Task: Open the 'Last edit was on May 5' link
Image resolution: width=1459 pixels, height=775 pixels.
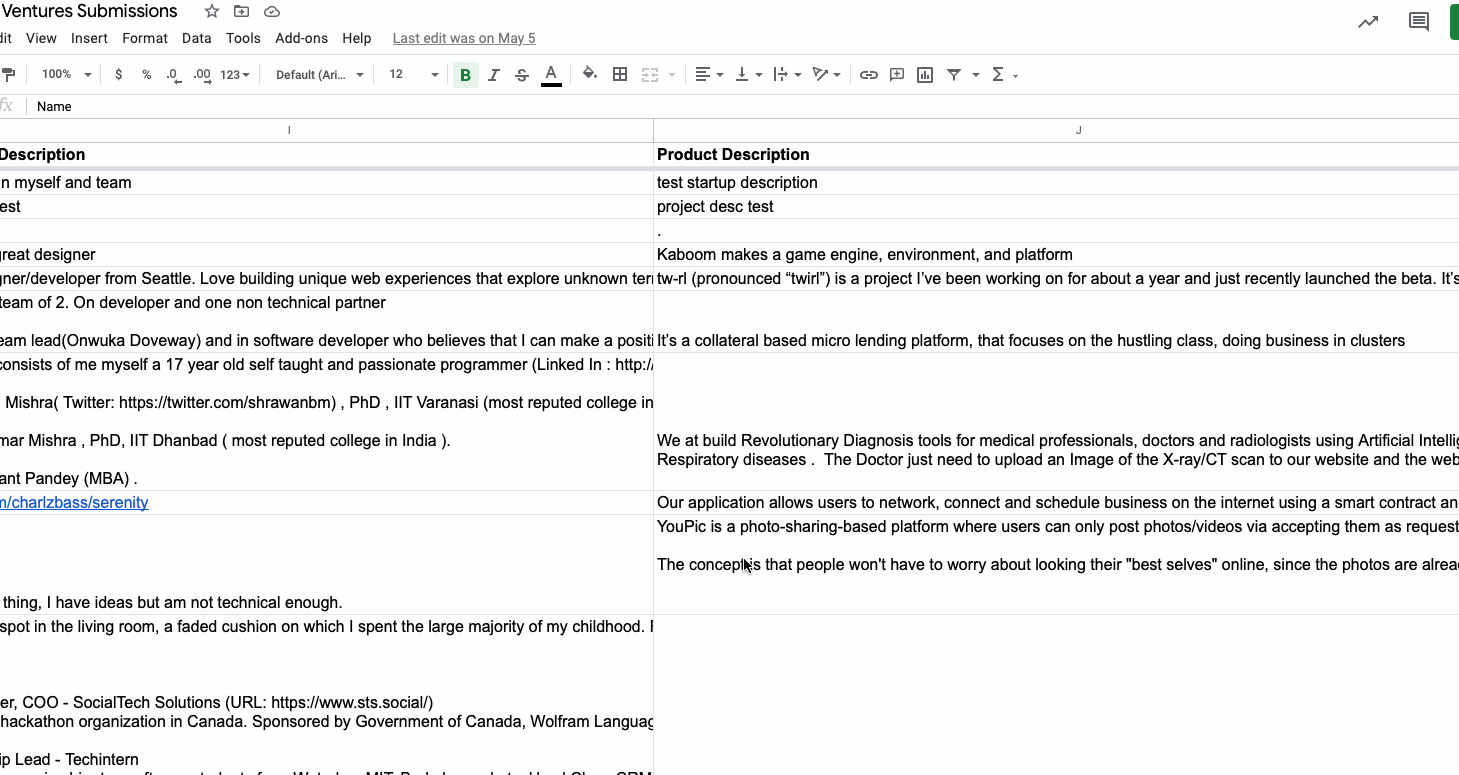Action: 464,38
